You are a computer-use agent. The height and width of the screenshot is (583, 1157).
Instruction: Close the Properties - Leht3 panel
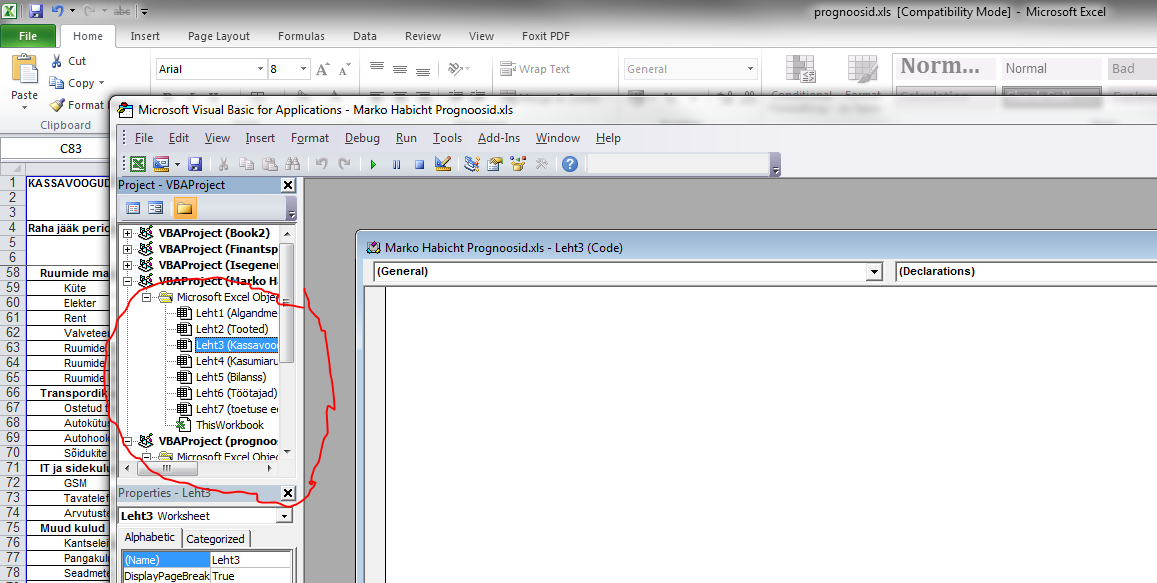288,493
